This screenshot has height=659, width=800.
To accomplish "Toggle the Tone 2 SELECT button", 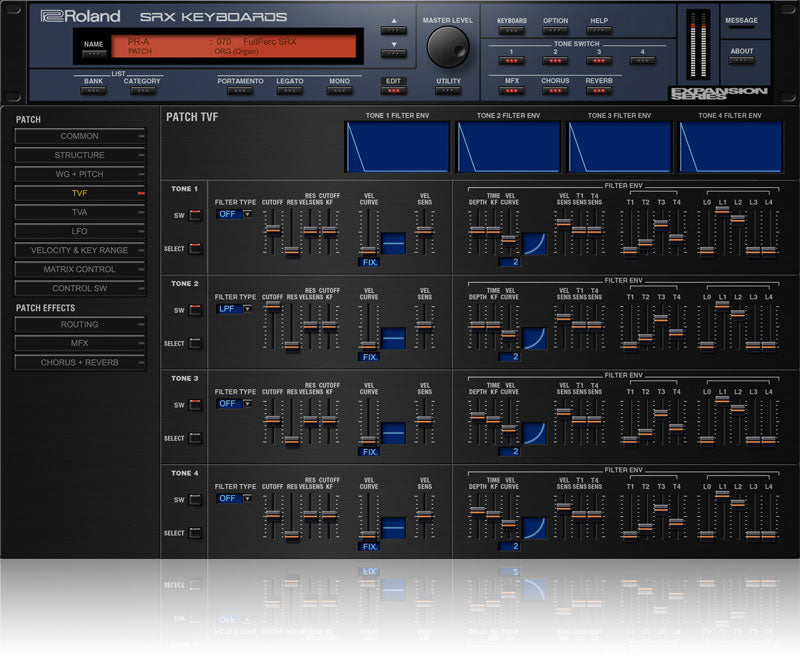I will [195, 343].
